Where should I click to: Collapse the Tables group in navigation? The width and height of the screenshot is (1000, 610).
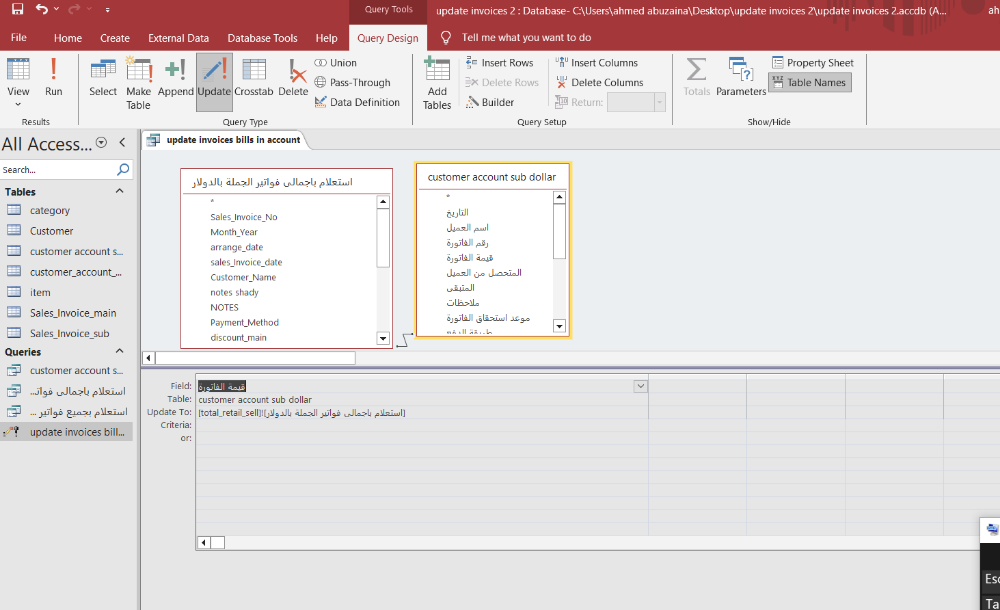pyautogui.click(x=120, y=192)
